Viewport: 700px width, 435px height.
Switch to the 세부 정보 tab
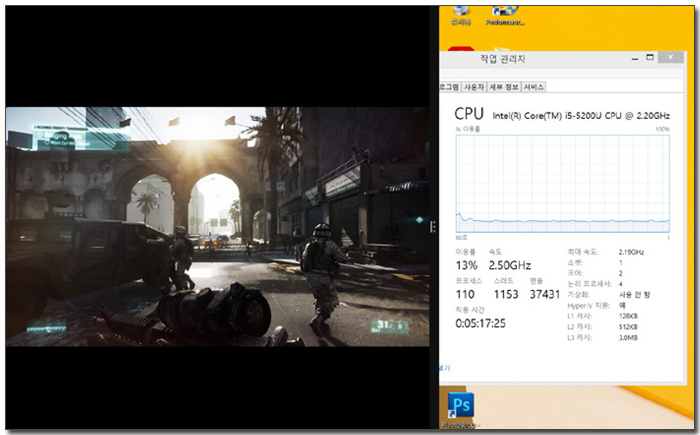click(x=504, y=87)
